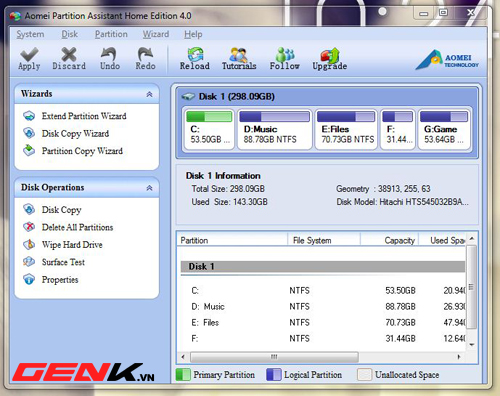
Task: Undo the last operation
Action: click(x=109, y=54)
